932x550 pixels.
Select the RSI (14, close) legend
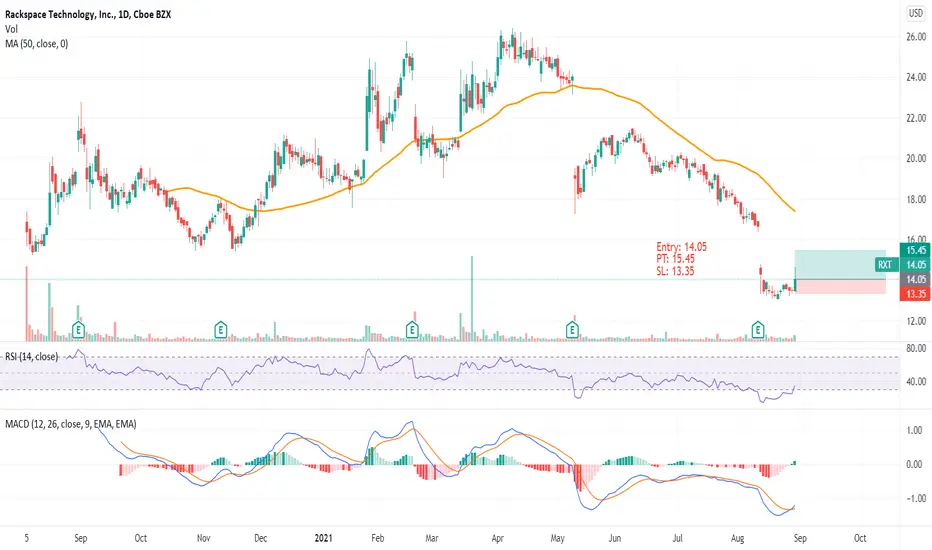click(32, 357)
